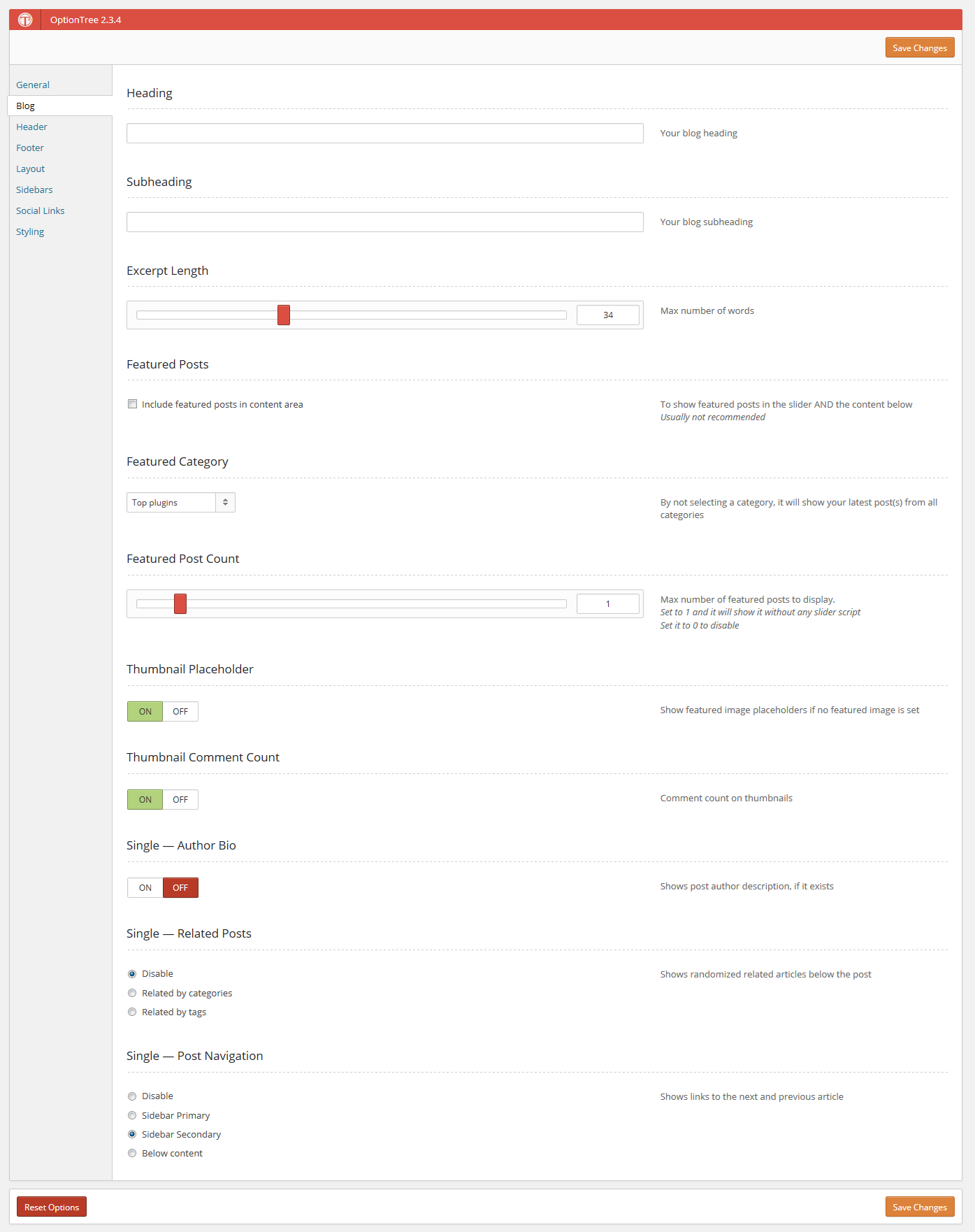Viewport: 975px width, 1232px height.
Task: Open the Featured Category dropdown
Action: pos(181,502)
